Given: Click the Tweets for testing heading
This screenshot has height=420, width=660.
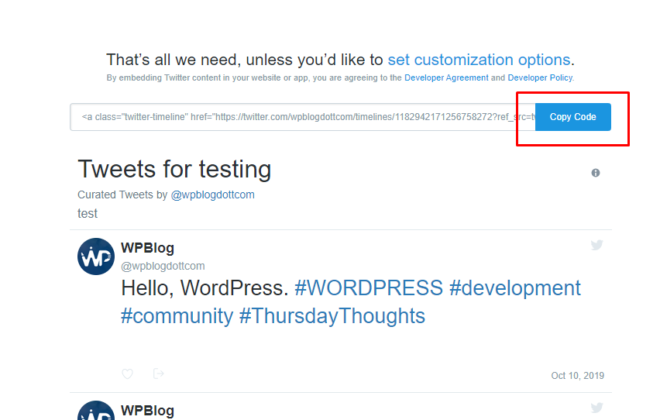Looking at the screenshot, I should [x=174, y=169].
